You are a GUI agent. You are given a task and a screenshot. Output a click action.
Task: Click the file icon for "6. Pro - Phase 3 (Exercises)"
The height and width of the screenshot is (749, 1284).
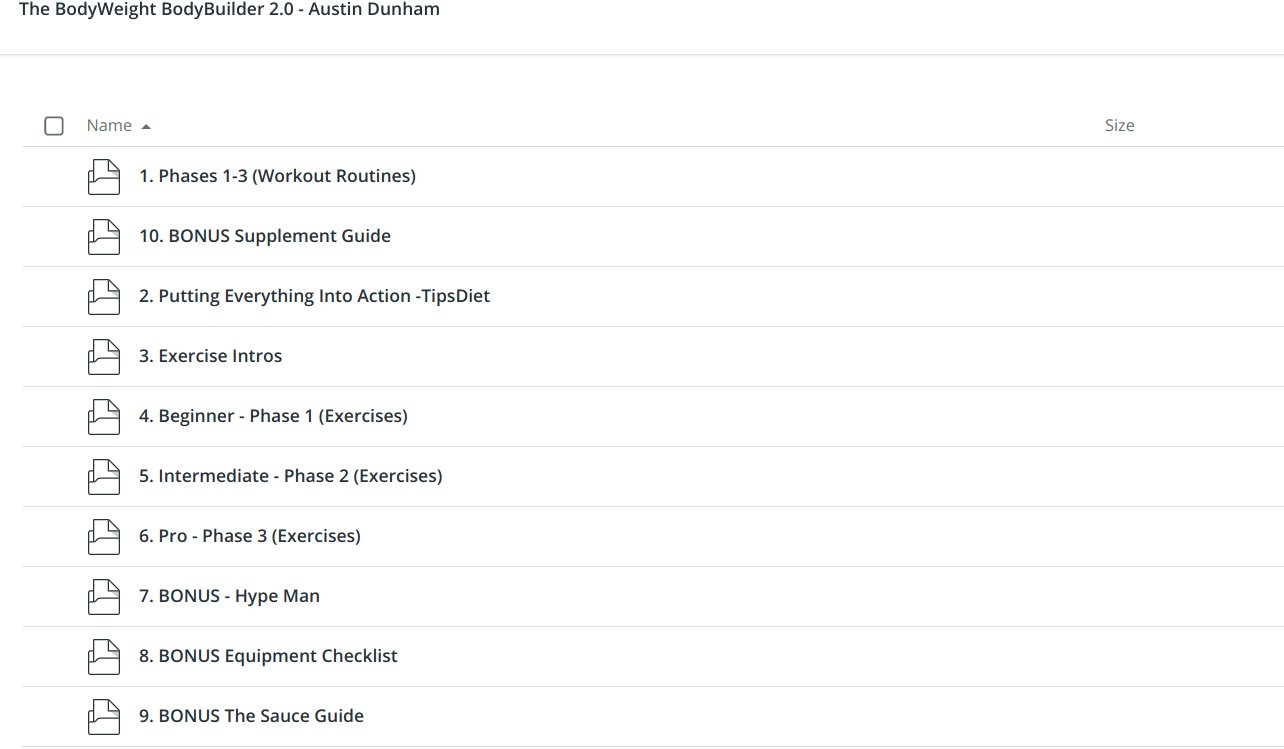coord(103,537)
